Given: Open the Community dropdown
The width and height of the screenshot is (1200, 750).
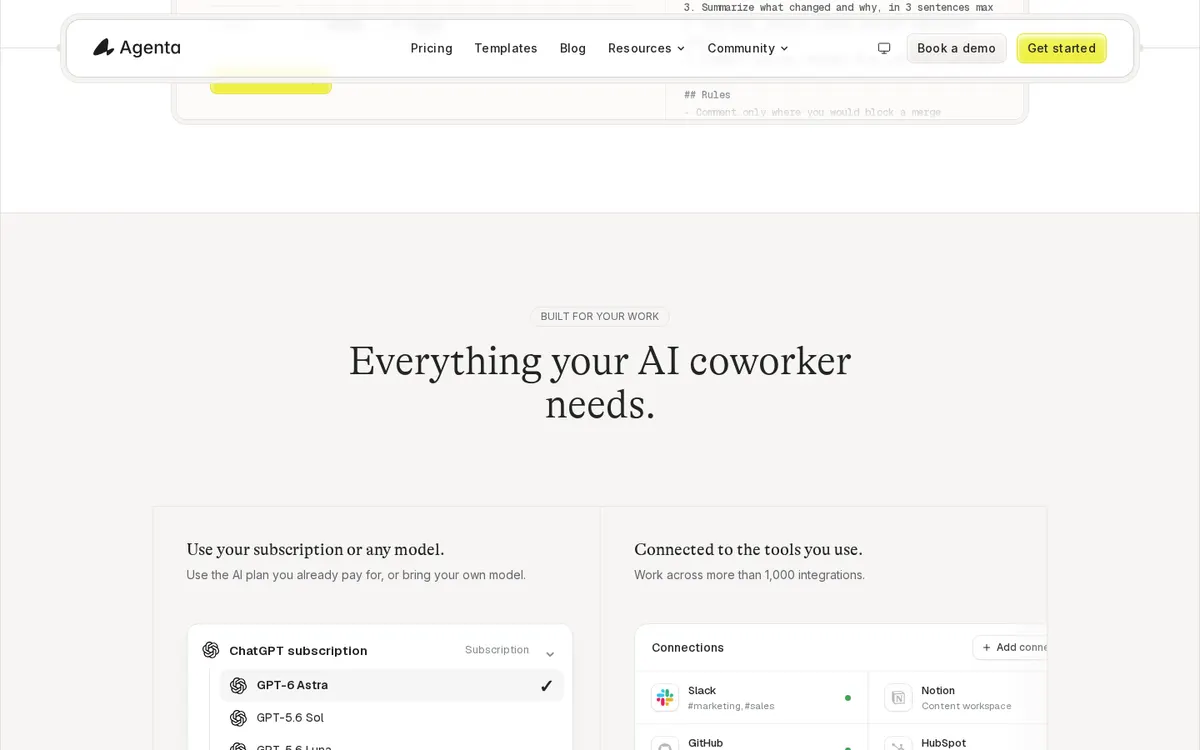Looking at the screenshot, I should point(748,48).
